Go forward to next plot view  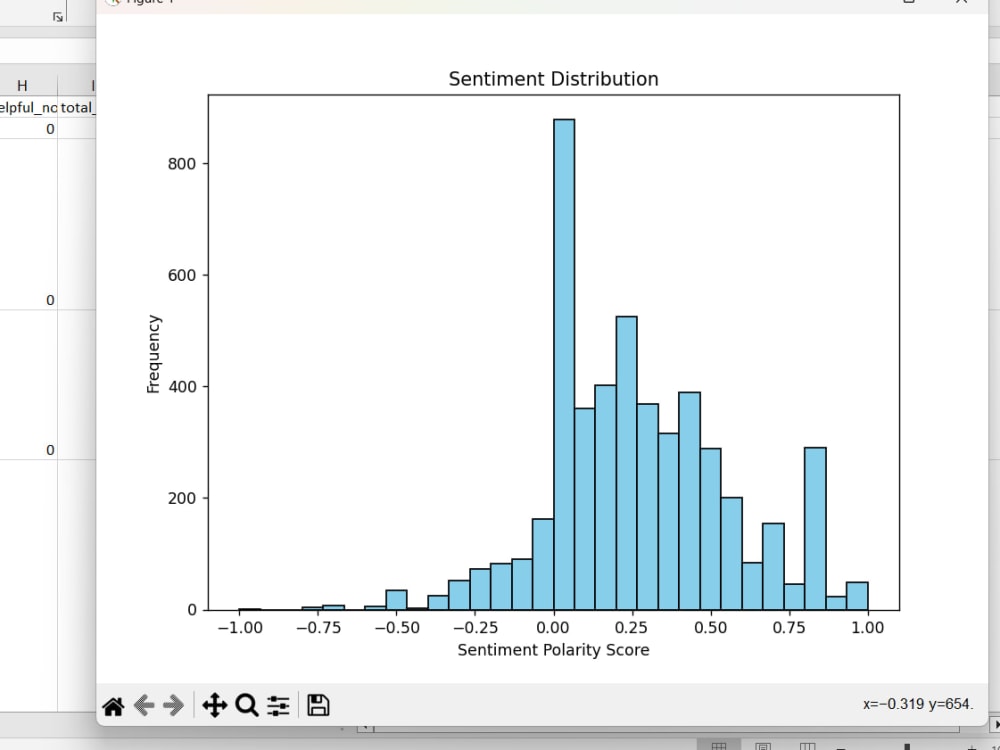point(173,705)
